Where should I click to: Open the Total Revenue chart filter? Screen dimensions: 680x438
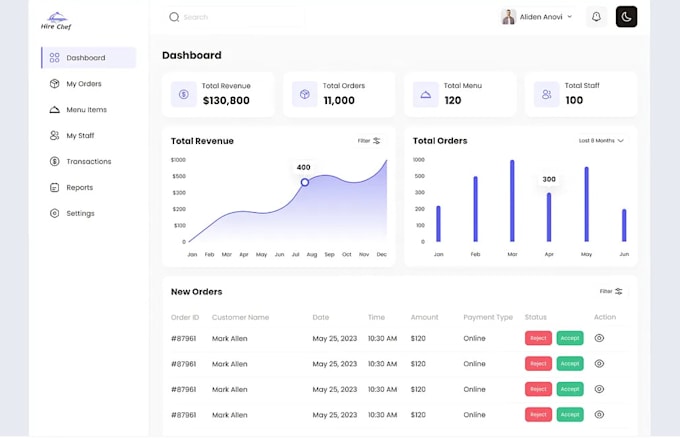369,141
